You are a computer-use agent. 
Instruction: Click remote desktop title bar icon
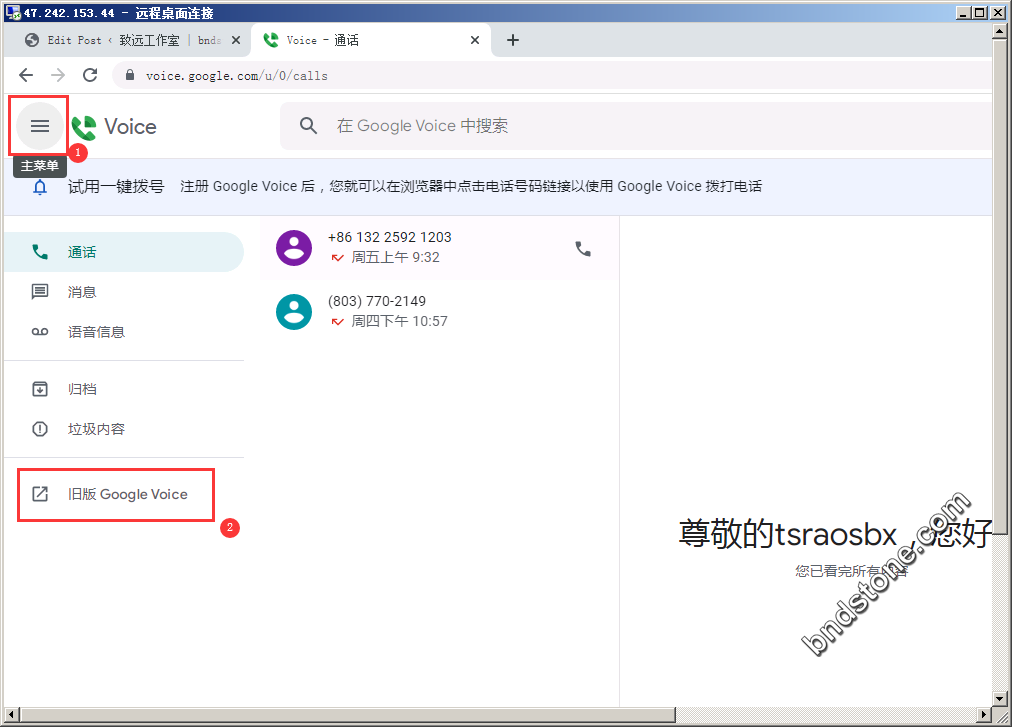pos(12,12)
